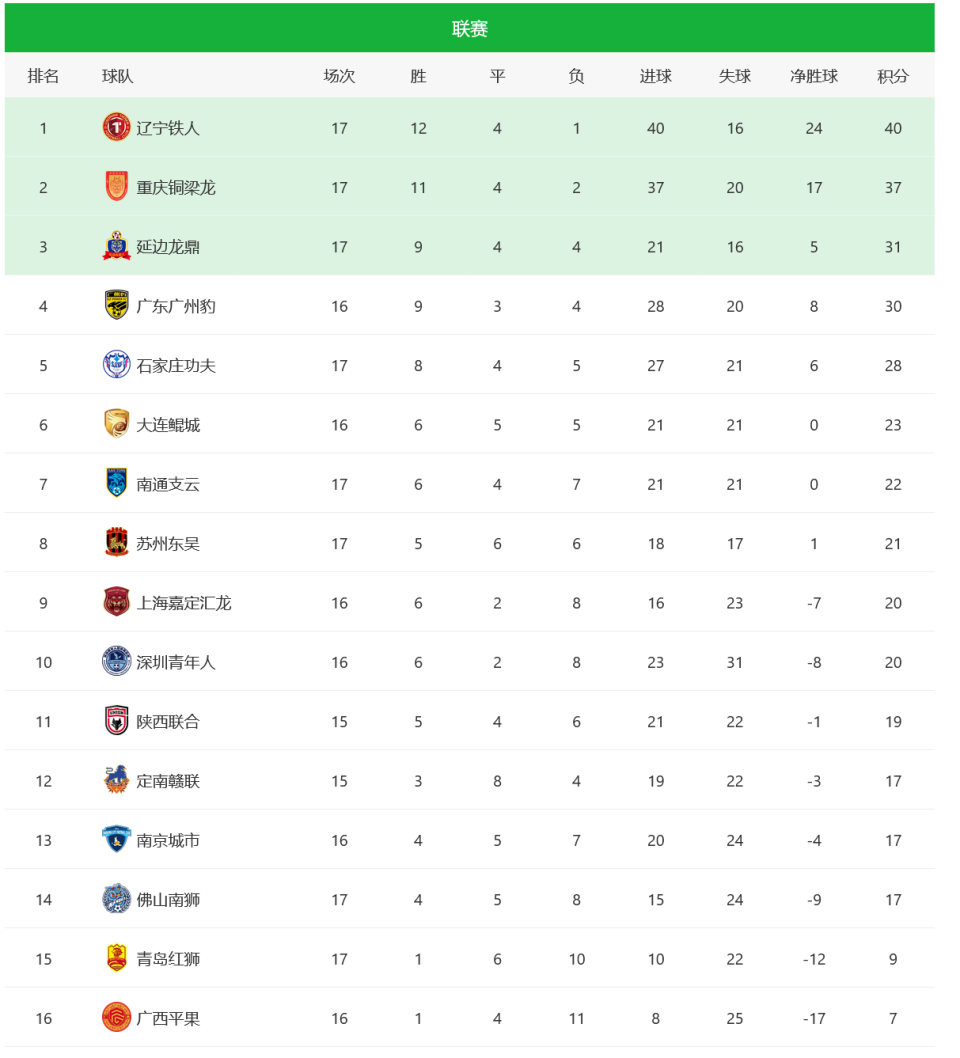Click the 积分 column header

tap(892, 76)
